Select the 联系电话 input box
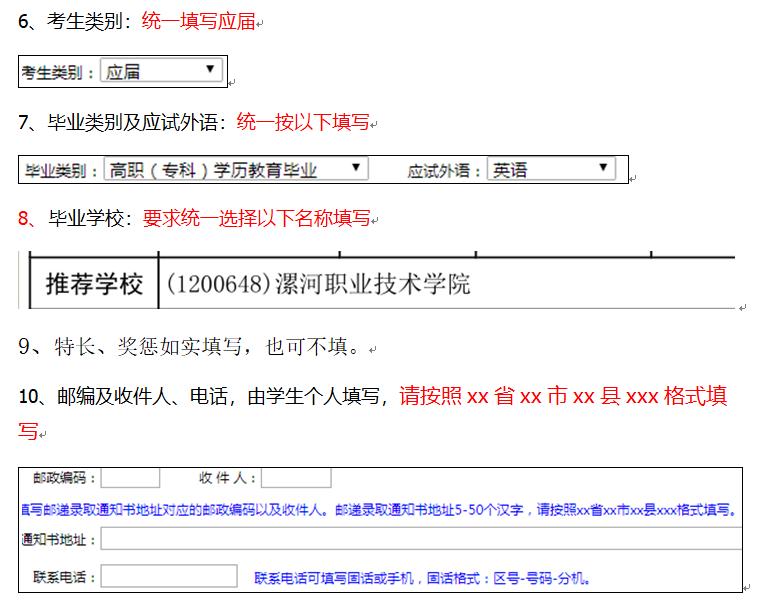This screenshot has width=772, height=608. 154,577
